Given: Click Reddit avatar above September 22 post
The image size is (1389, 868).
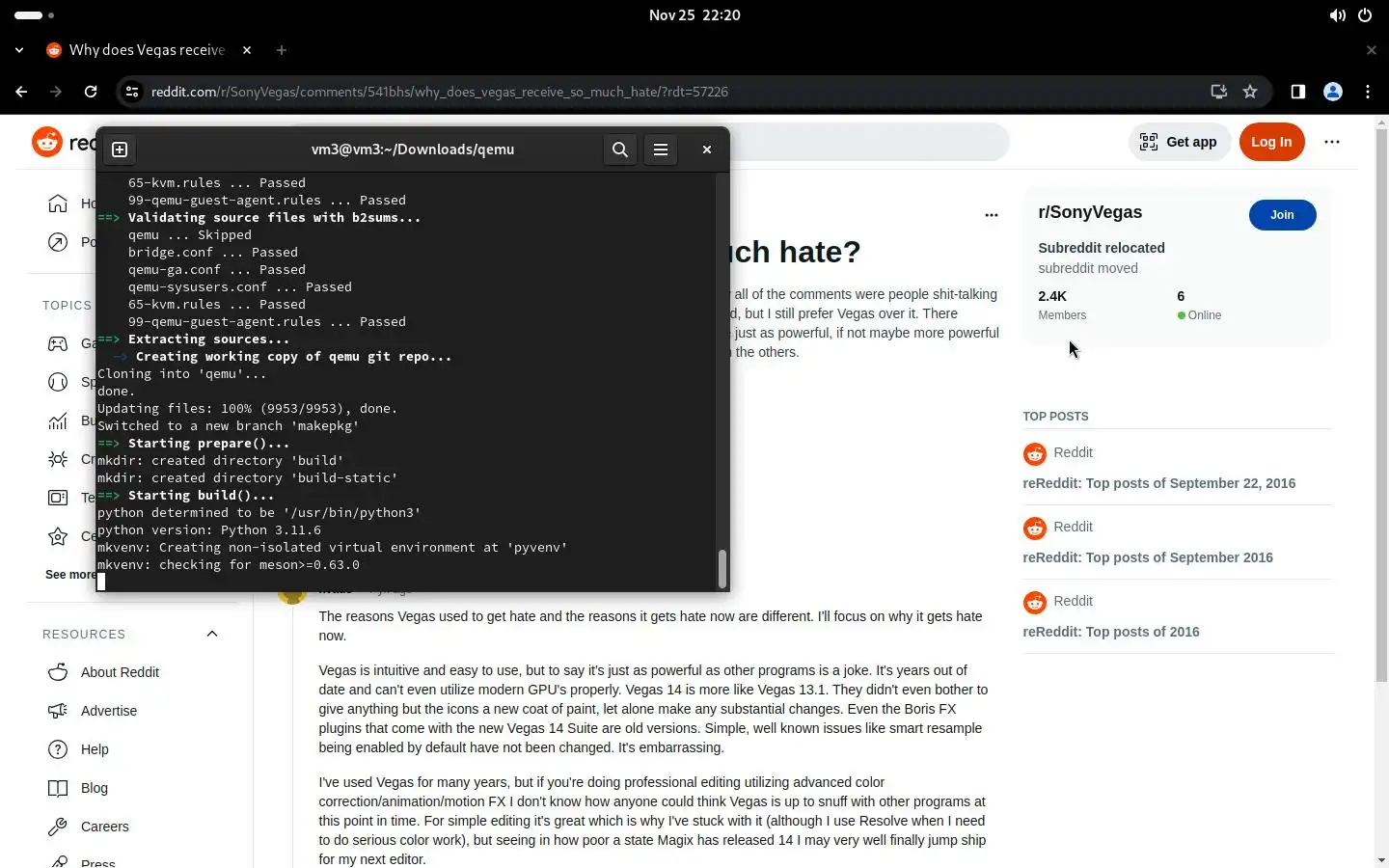Looking at the screenshot, I should [x=1035, y=453].
